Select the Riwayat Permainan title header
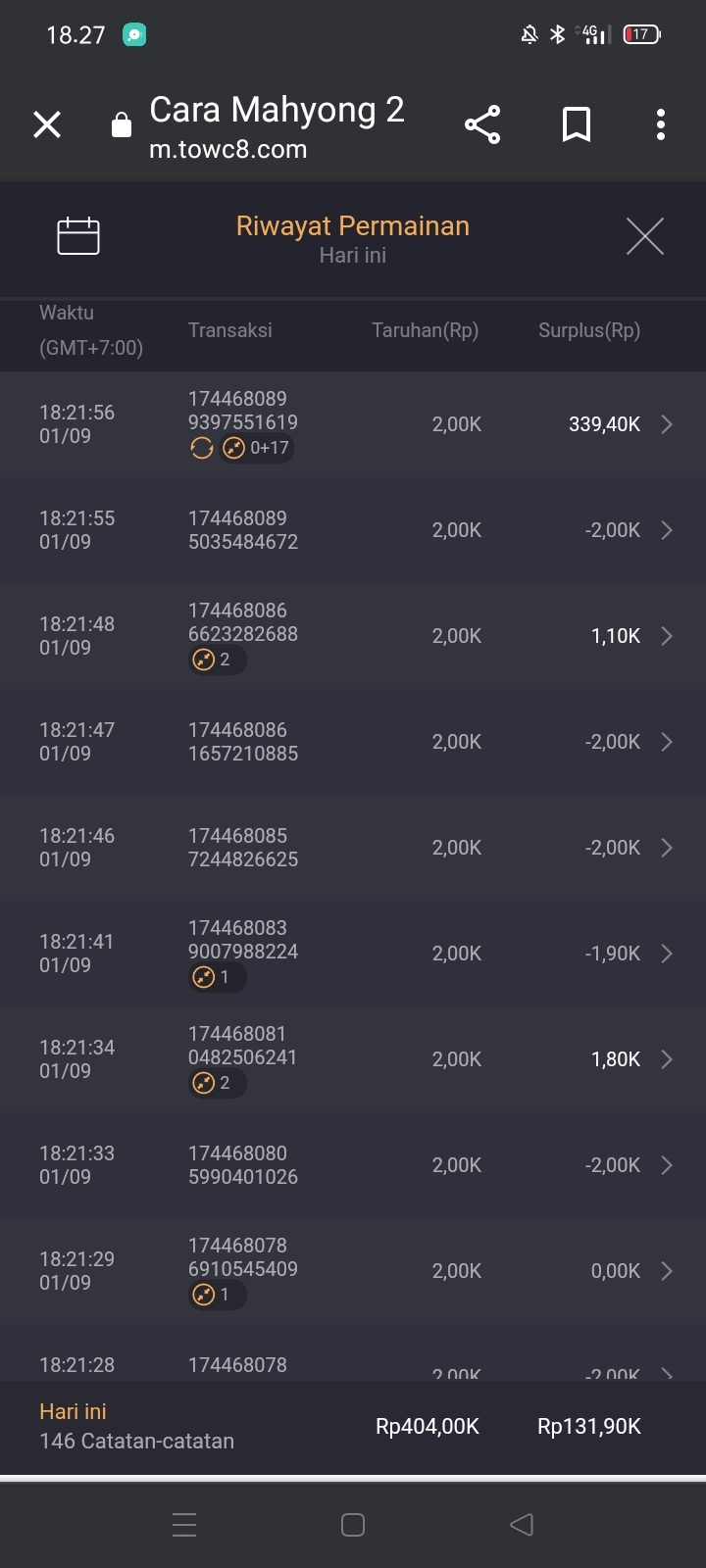The width and height of the screenshot is (706, 1568). (x=353, y=226)
